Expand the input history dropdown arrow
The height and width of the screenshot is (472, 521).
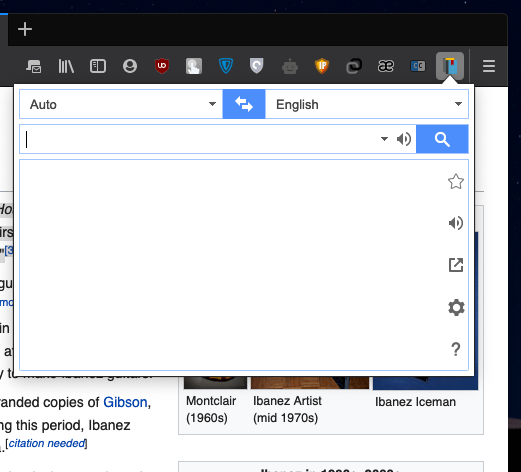click(x=384, y=139)
